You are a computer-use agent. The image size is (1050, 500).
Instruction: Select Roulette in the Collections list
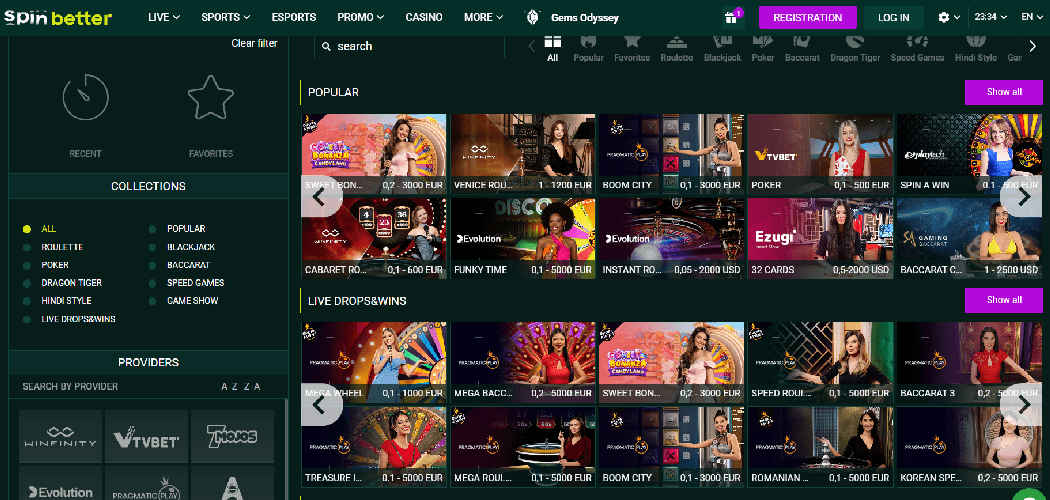(x=62, y=247)
